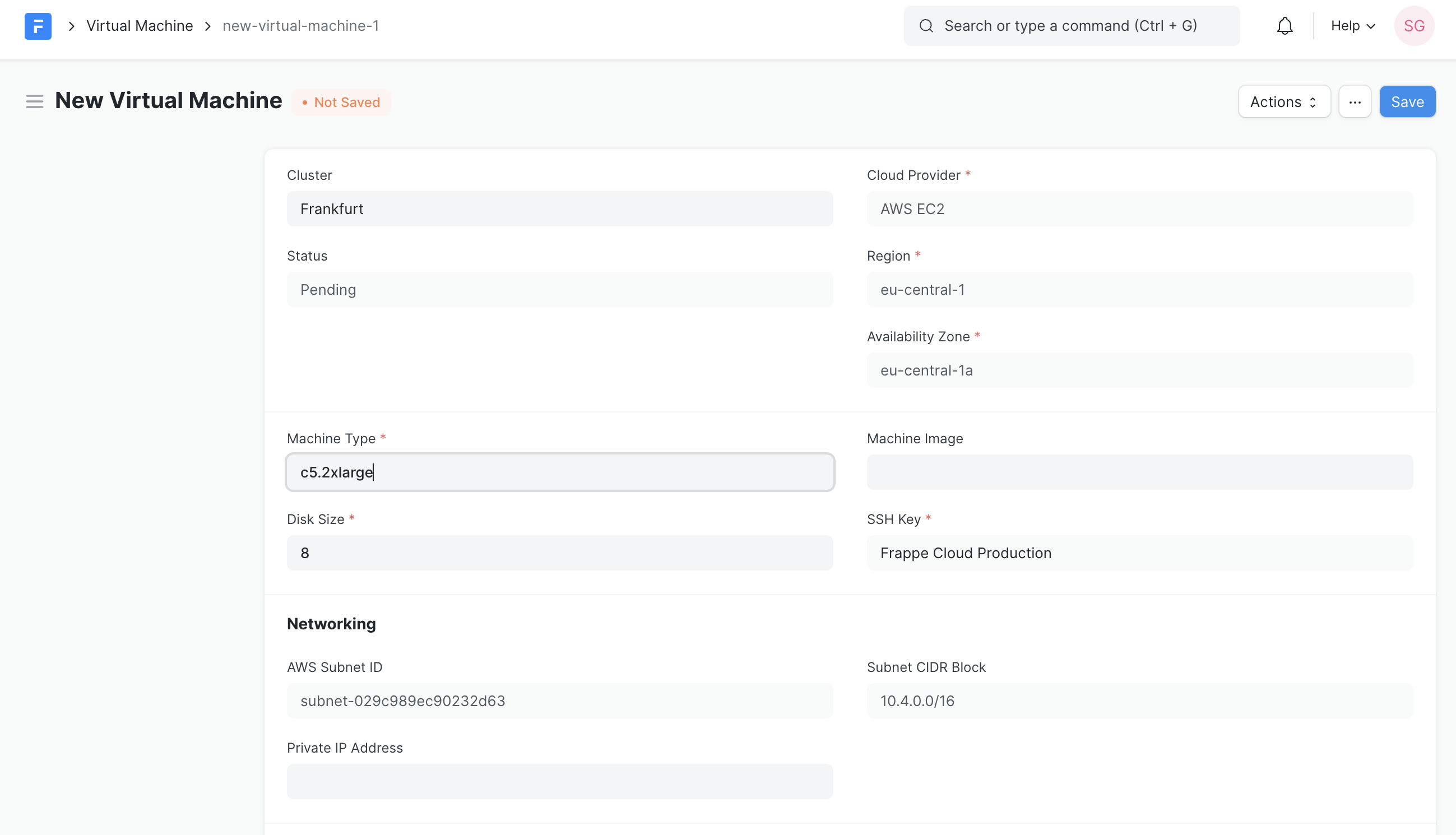
Task: Click the Private IP Address field
Action: (x=559, y=781)
